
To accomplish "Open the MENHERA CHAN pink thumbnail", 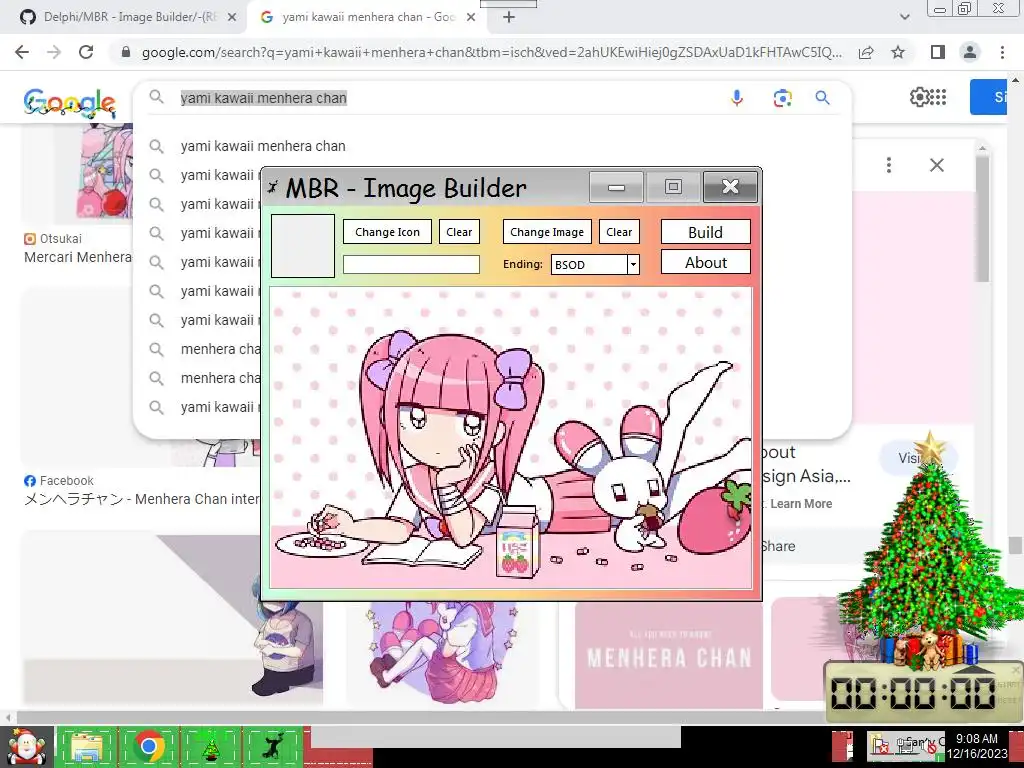I will click(x=668, y=655).
